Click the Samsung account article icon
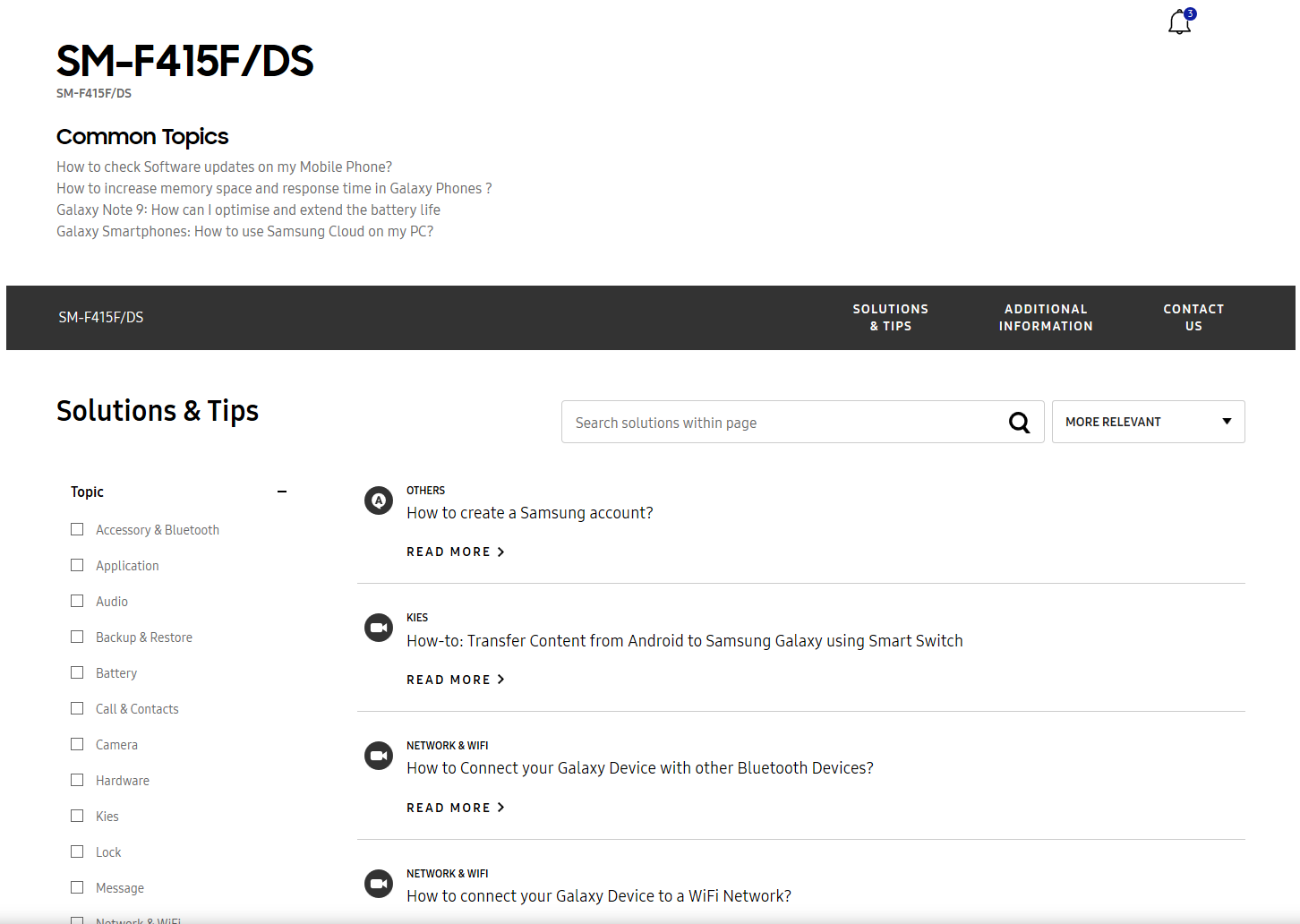This screenshot has width=1300, height=924. [x=379, y=500]
